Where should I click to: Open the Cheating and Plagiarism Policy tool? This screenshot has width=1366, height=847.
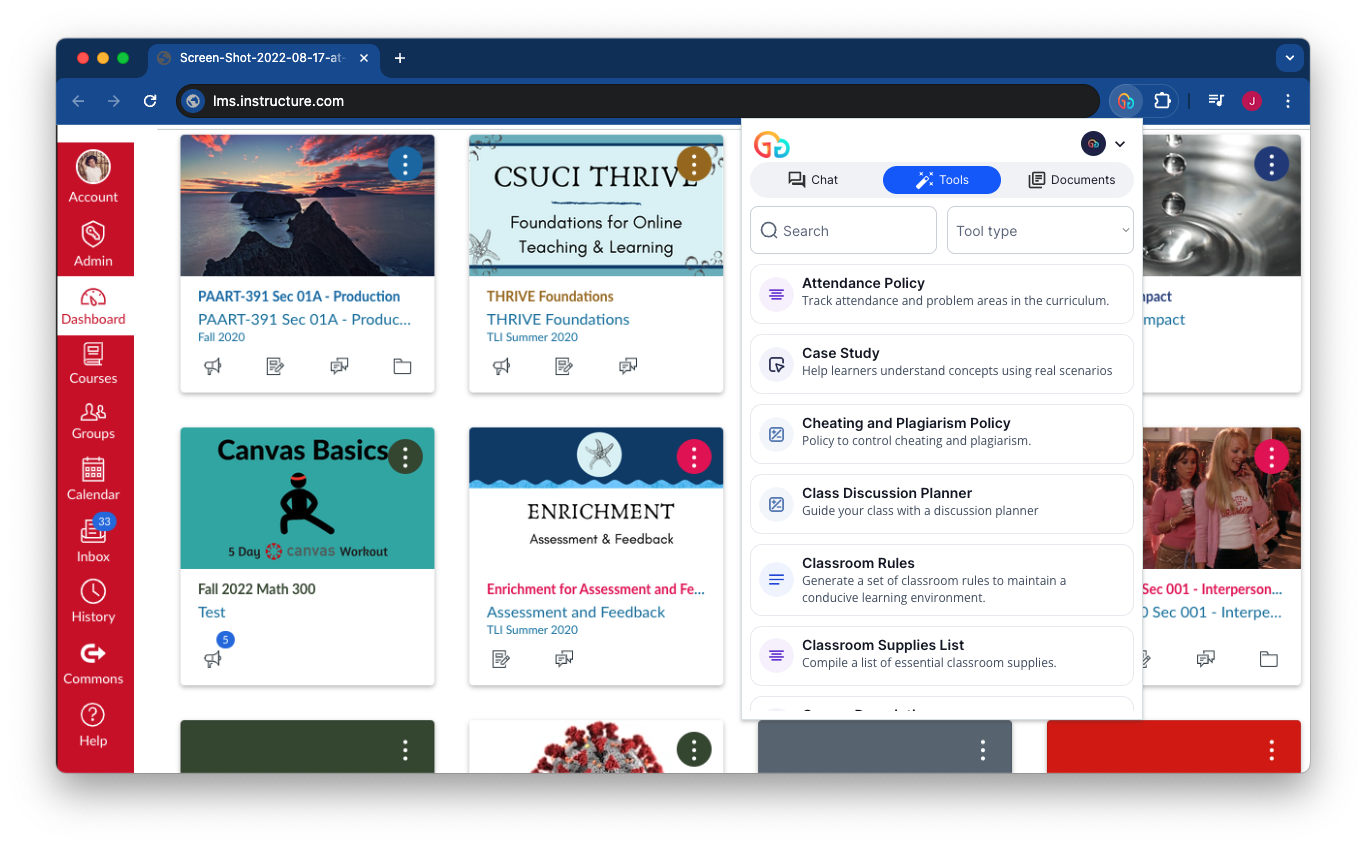pyautogui.click(x=942, y=434)
